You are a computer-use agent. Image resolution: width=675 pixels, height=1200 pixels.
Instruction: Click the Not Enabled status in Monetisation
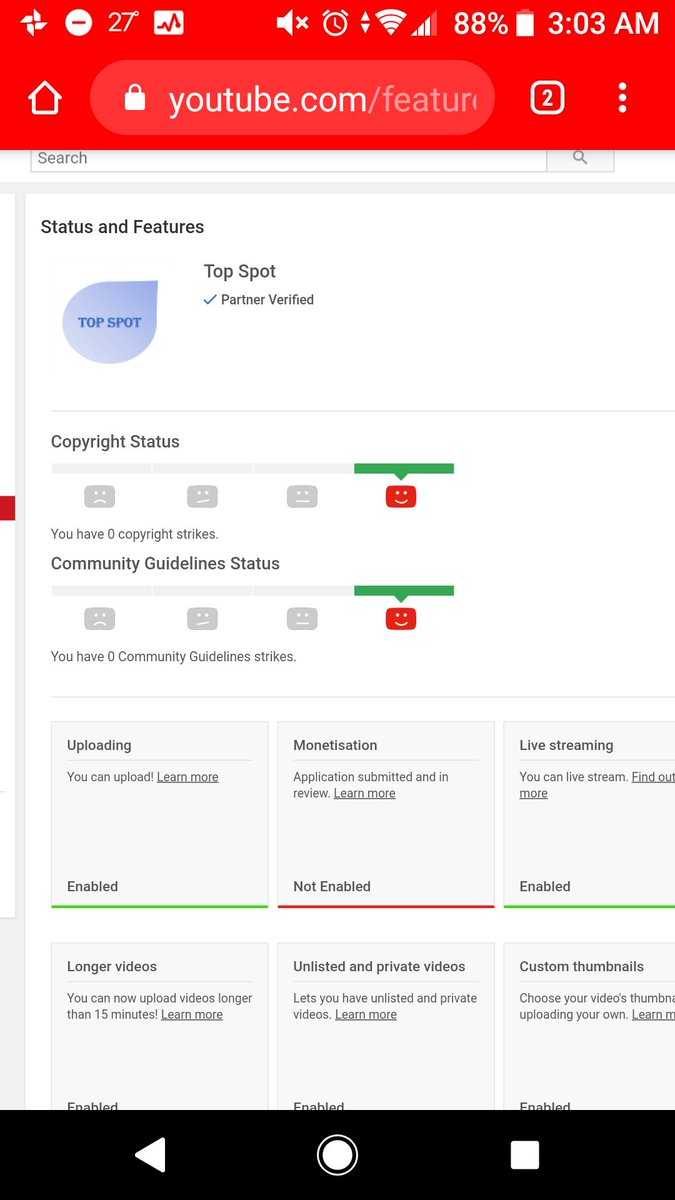[x=332, y=887]
